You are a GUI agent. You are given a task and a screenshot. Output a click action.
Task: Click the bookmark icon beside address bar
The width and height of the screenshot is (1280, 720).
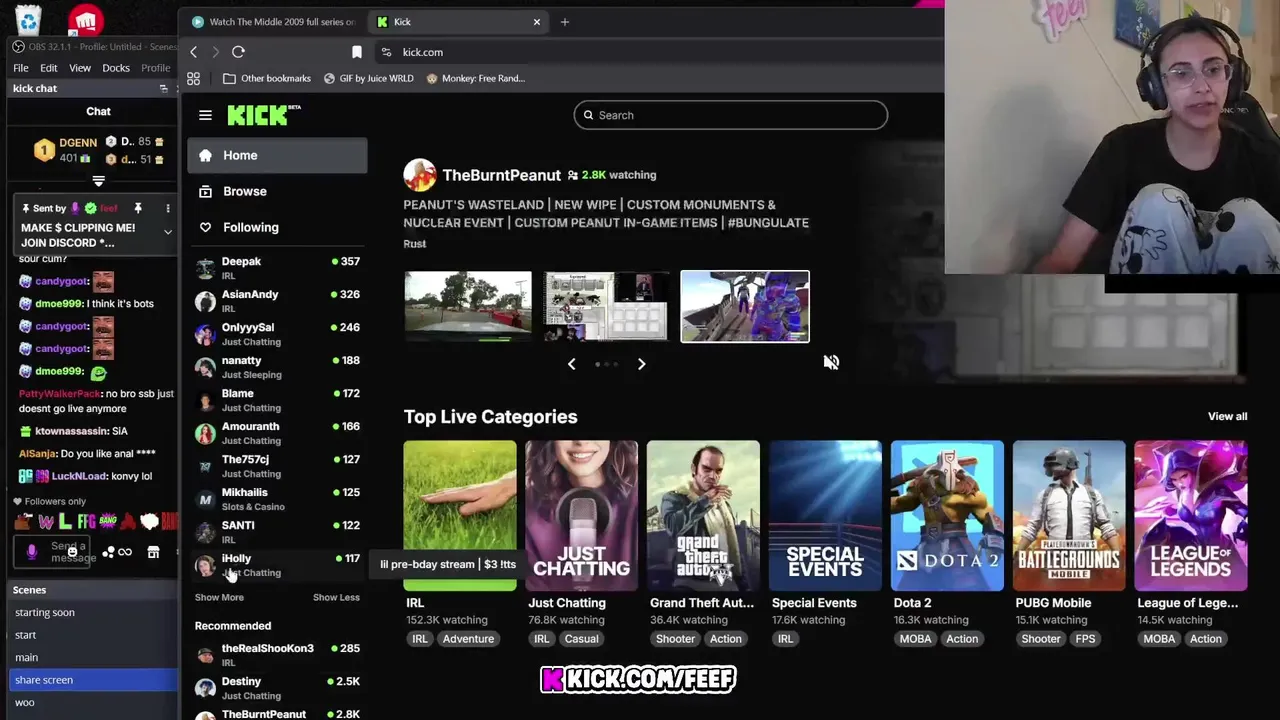[357, 52]
